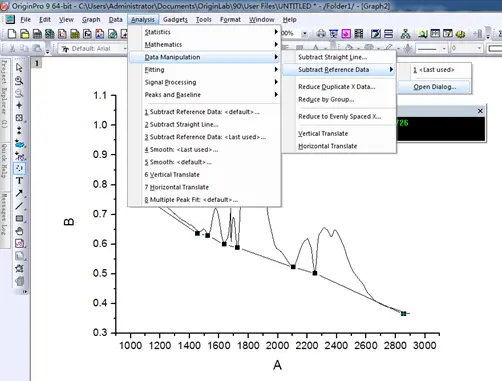Viewport: 502px width, 381px height.
Task: Expand the Peaks and Baseline submenu
Action: 204,95
